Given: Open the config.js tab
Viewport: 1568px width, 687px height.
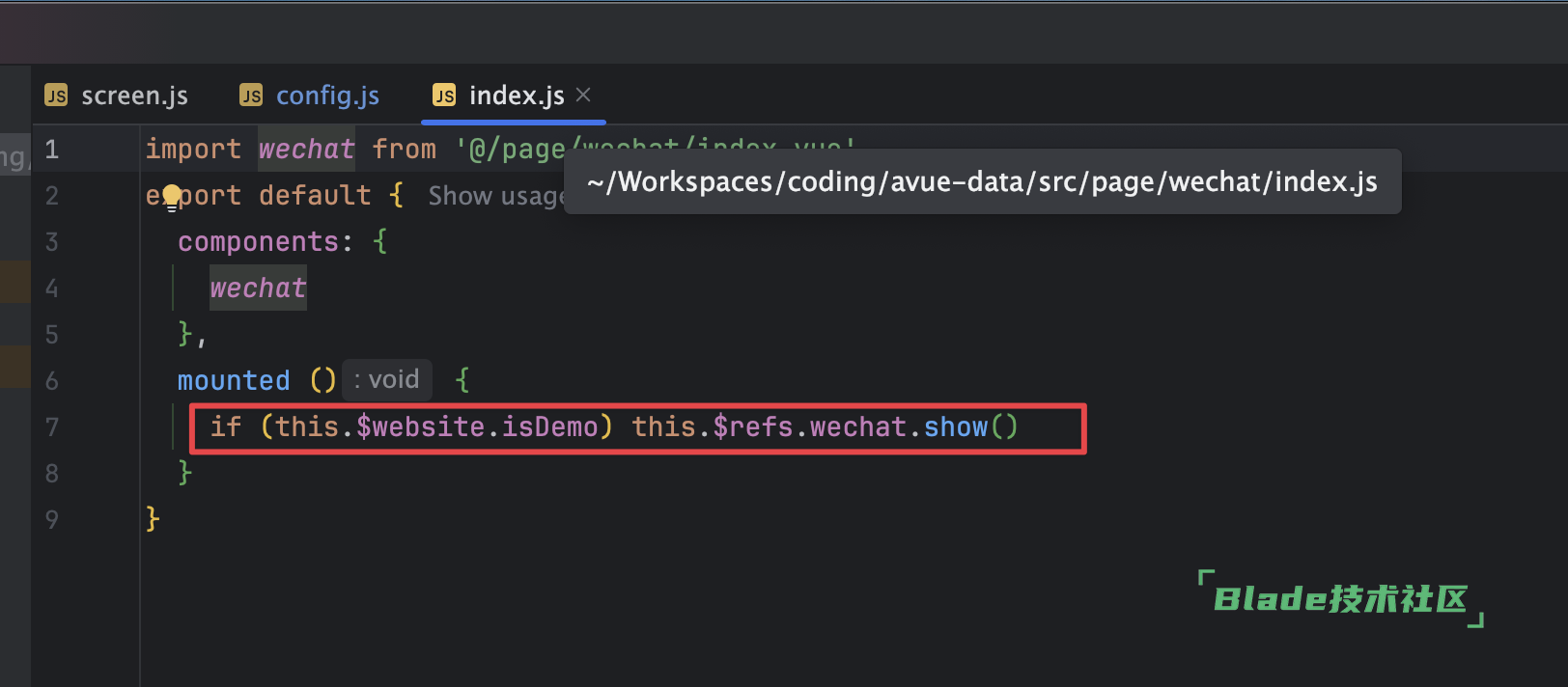Looking at the screenshot, I should pyautogui.click(x=327, y=96).
